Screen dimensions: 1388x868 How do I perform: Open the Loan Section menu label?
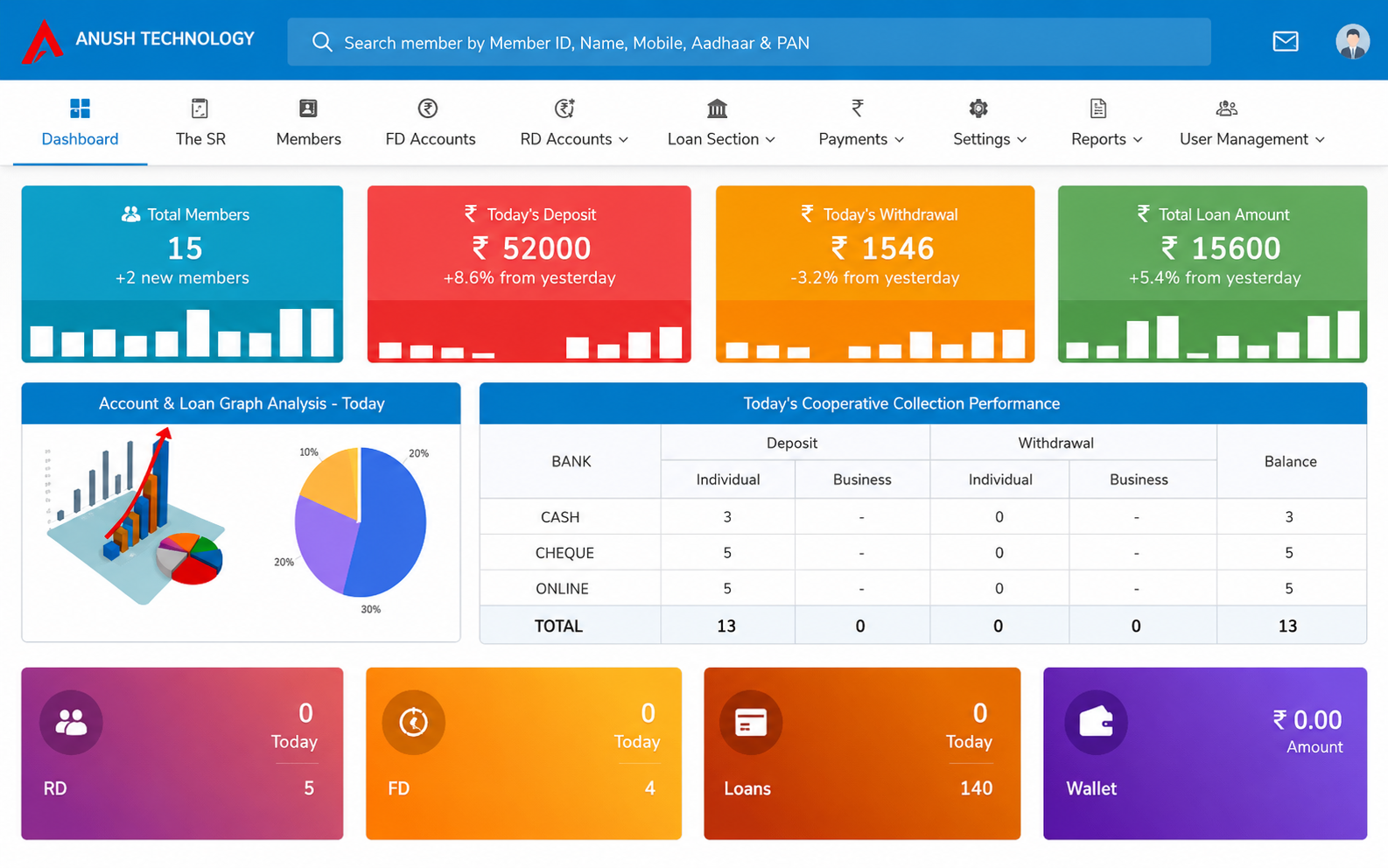(x=713, y=139)
